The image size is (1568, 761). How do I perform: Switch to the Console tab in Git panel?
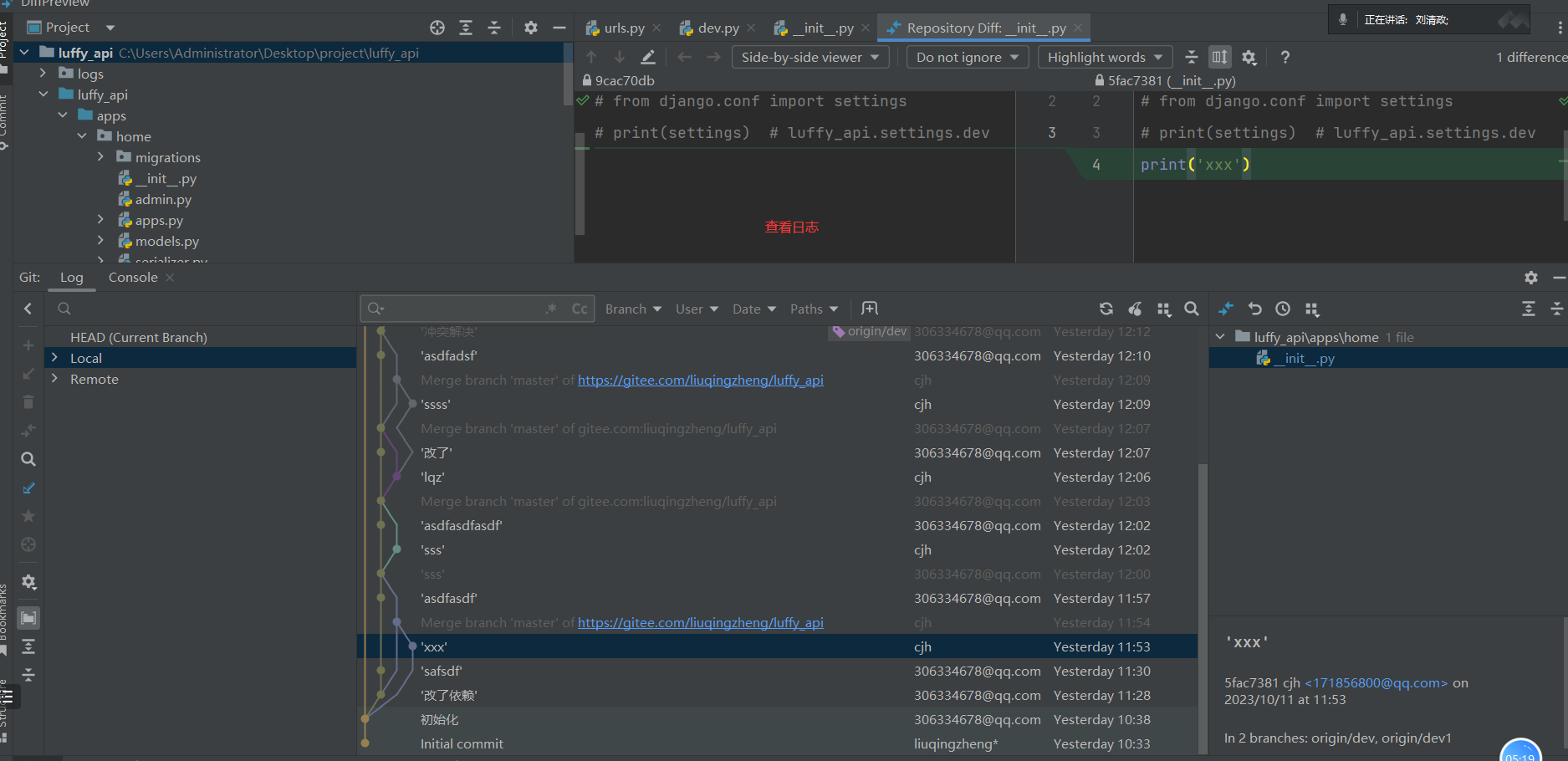click(133, 277)
